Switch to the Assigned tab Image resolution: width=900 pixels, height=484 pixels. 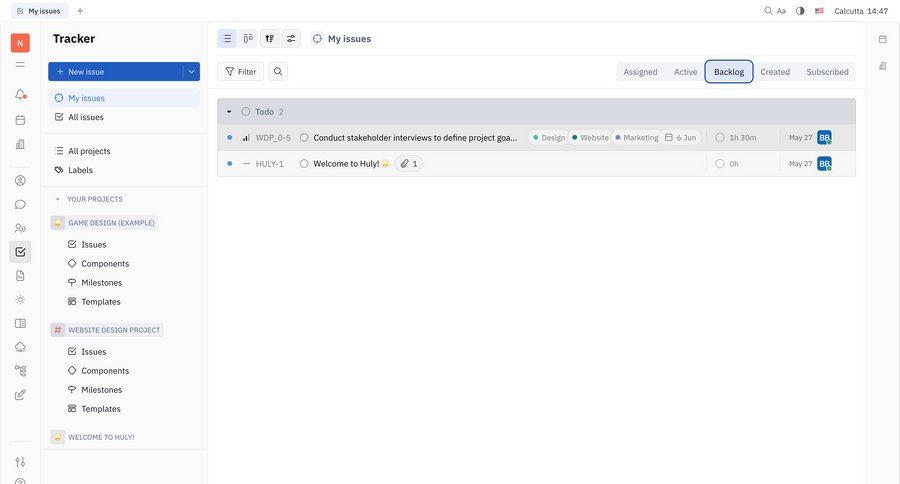coord(640,72)
